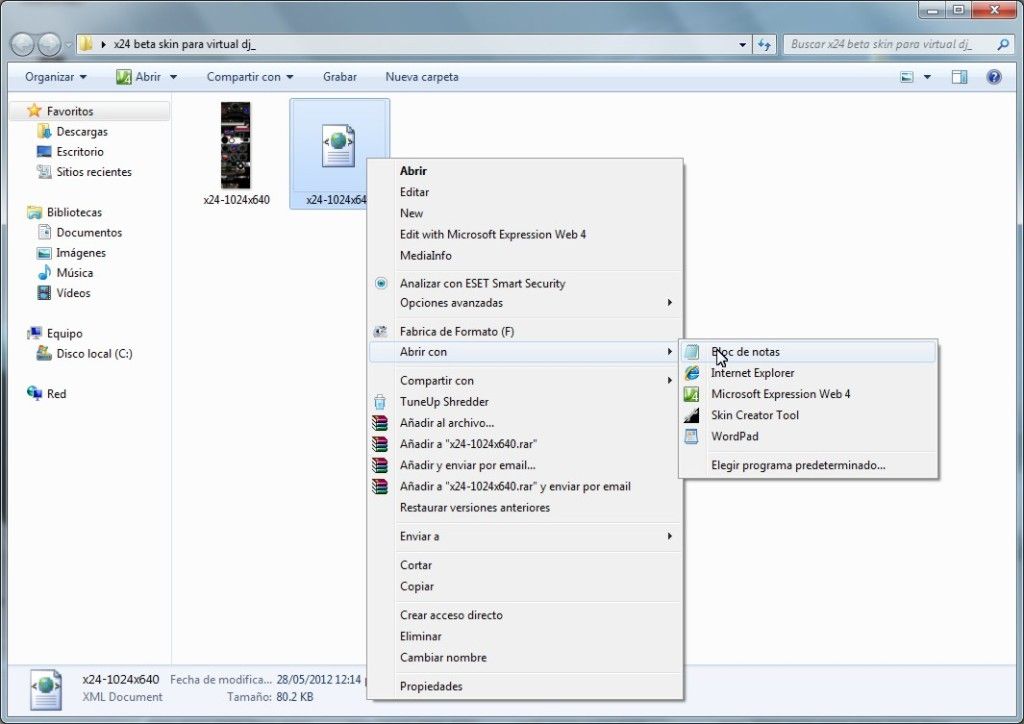Open the Help question mark icon
1024x724 pixels.
pos(994,77)
